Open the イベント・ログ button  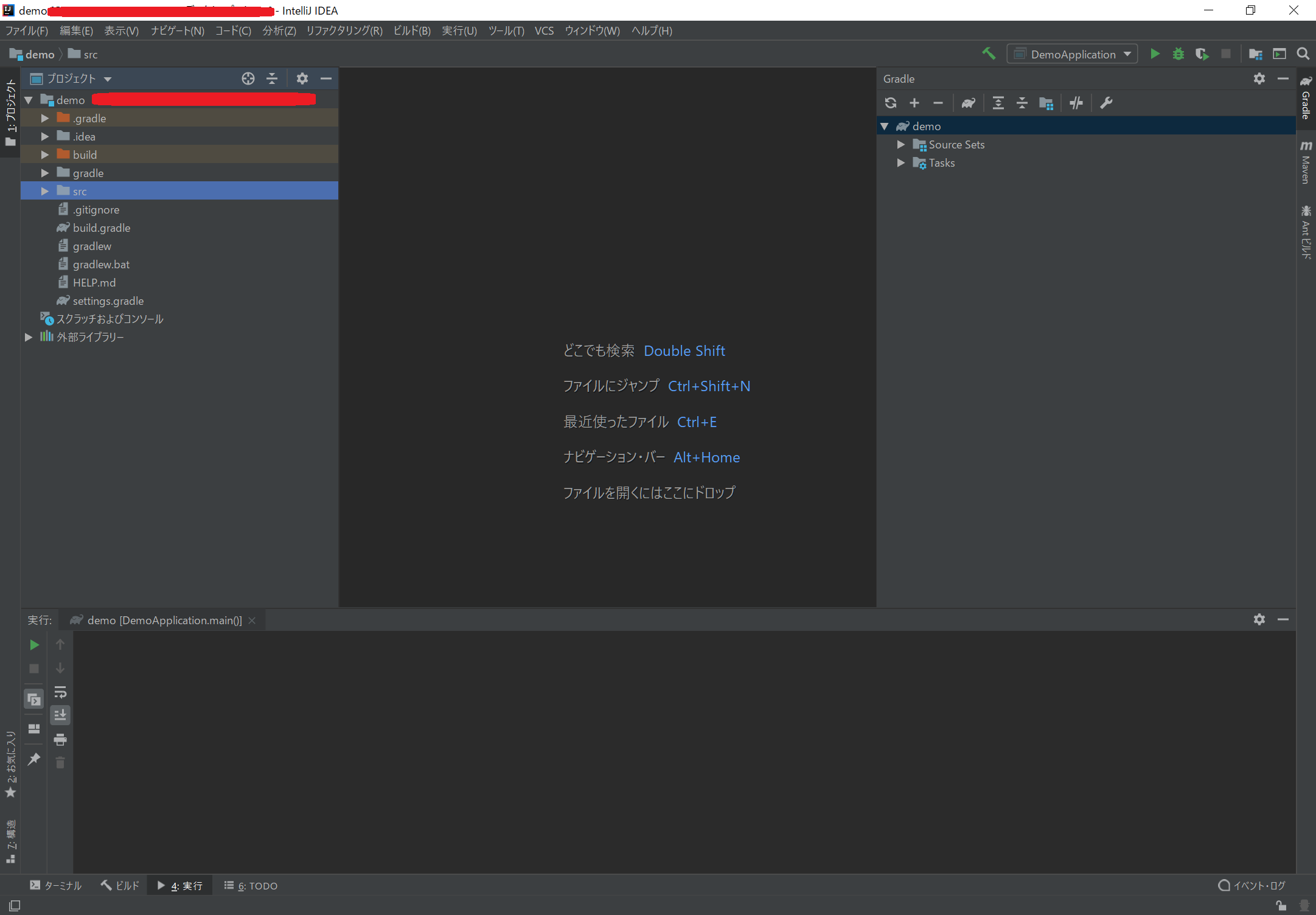click(x=1252, y=886)
